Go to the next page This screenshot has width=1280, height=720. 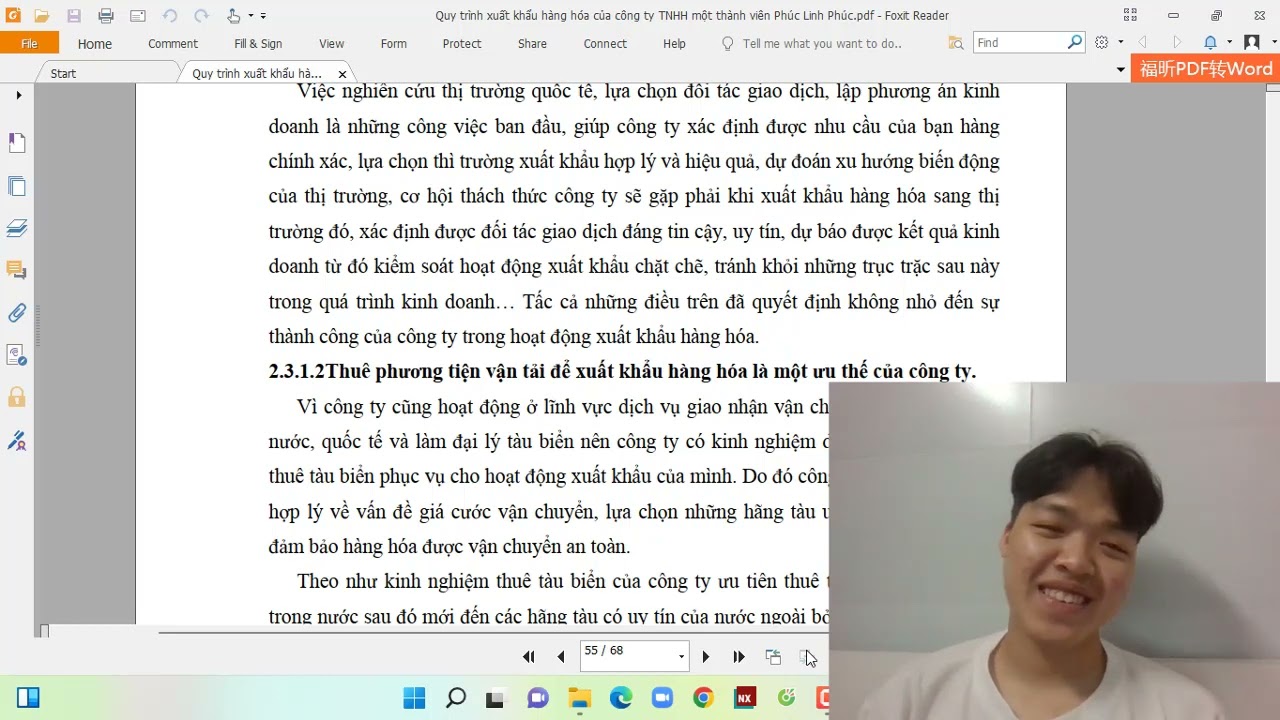point(706,657)
